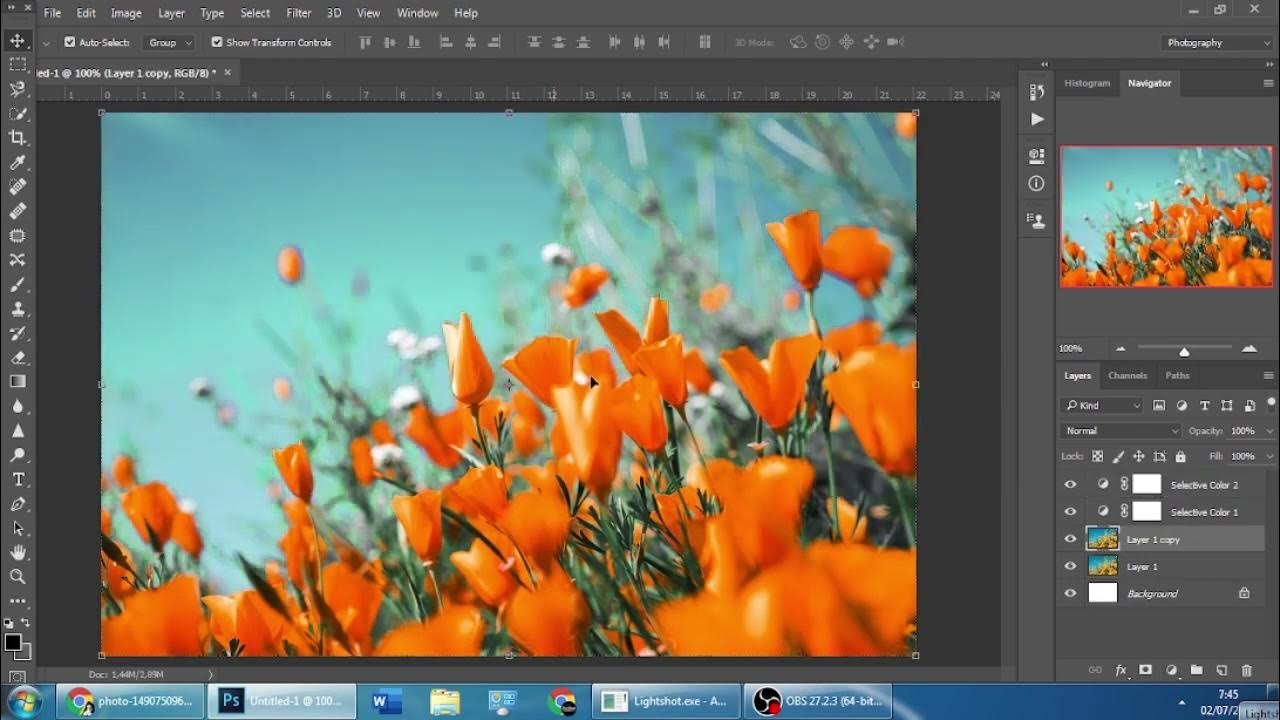The height and width of the screenshot is (720, 1280).
Task: Open the Photography workspace dropdown
Action: pyautogui.click(x=1218, y=42)
